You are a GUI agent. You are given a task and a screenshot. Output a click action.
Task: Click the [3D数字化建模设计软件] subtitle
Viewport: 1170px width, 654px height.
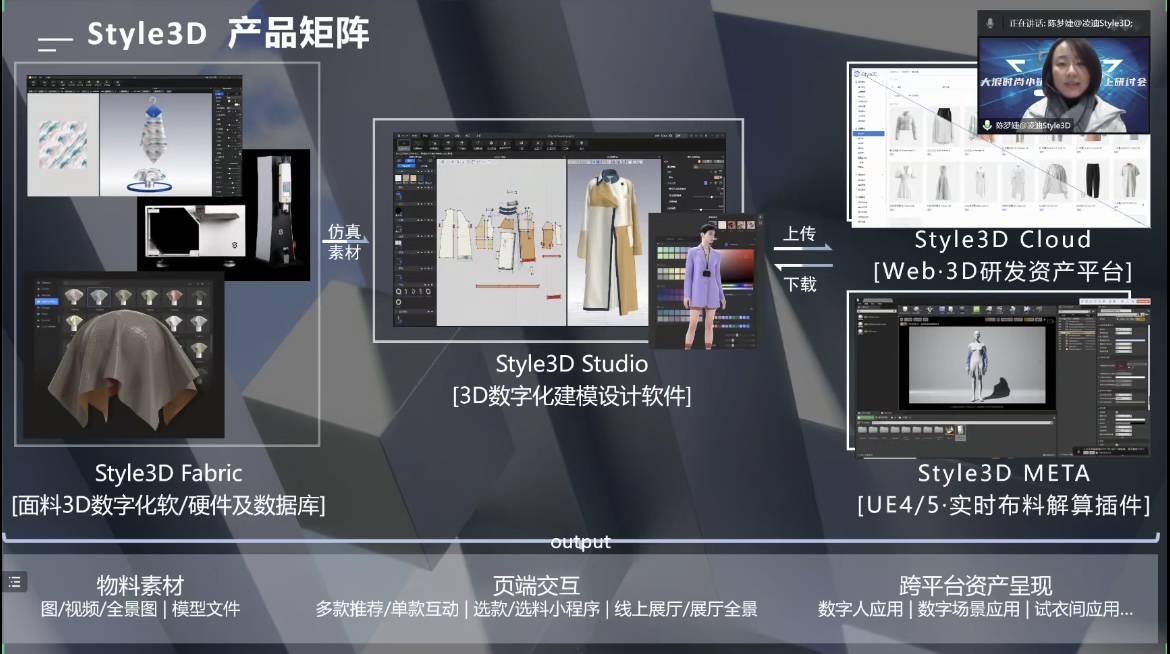coord(572,396)
